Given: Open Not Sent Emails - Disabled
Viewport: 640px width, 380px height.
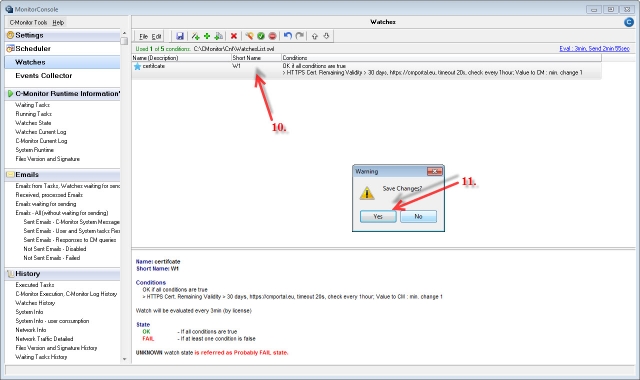Looking at the screenshot, I should click(x=55, y=249).
